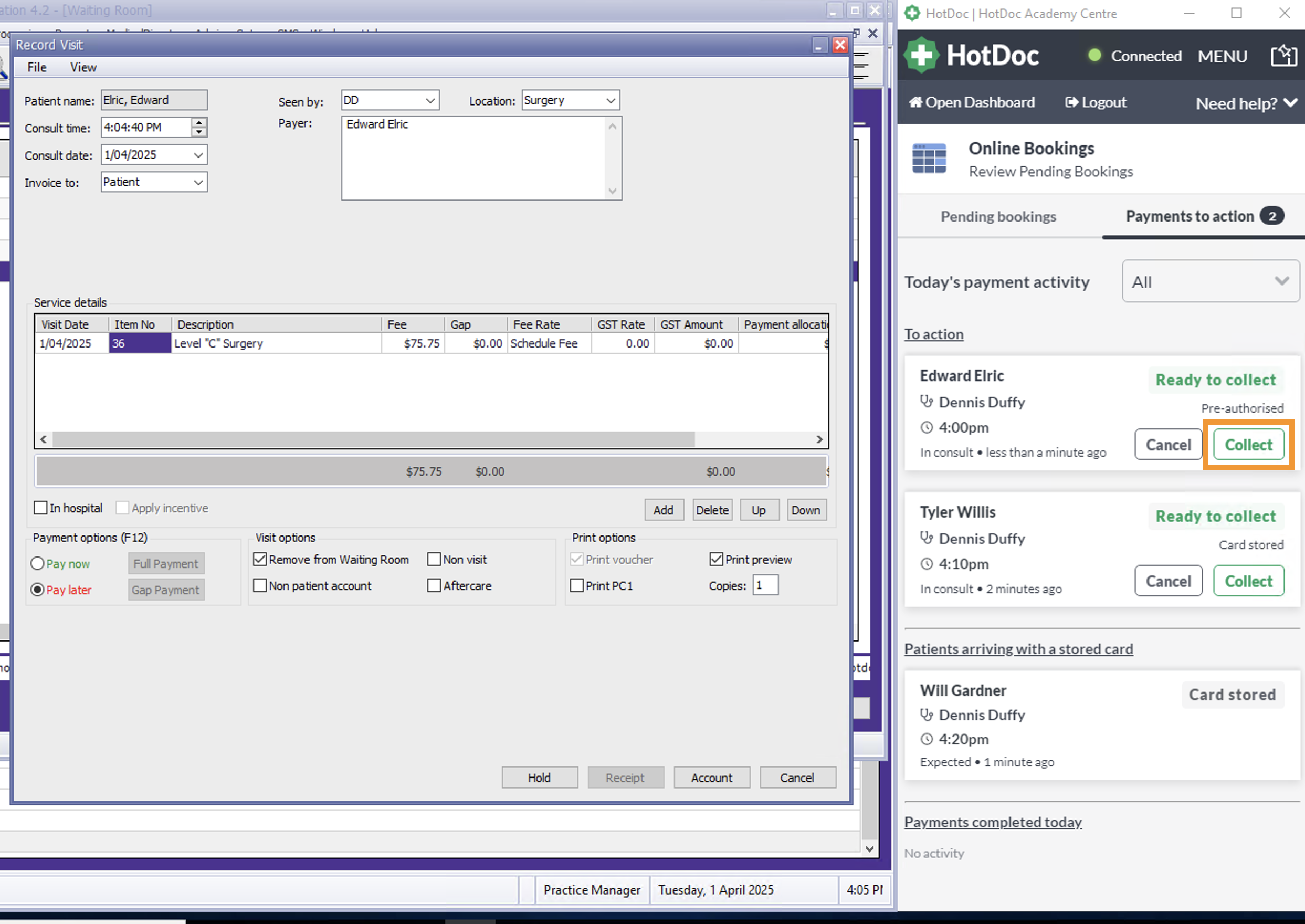Open the payment activity filter dropdown
This screenshot has height=924, width=1305.
coord(1211,281)
